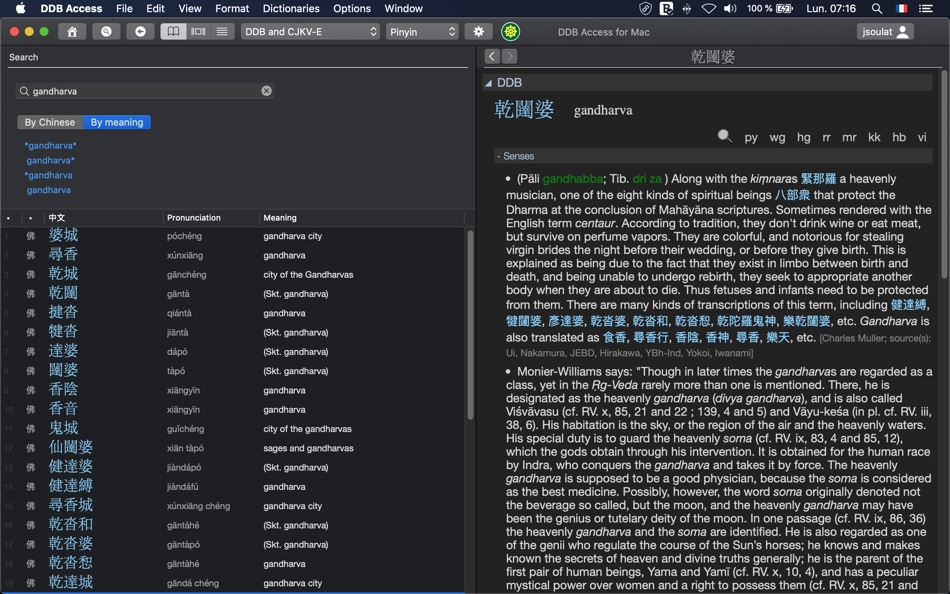Click the gandharva search input field
This screenshot has height=594, width=950.
tap(144, 91)
